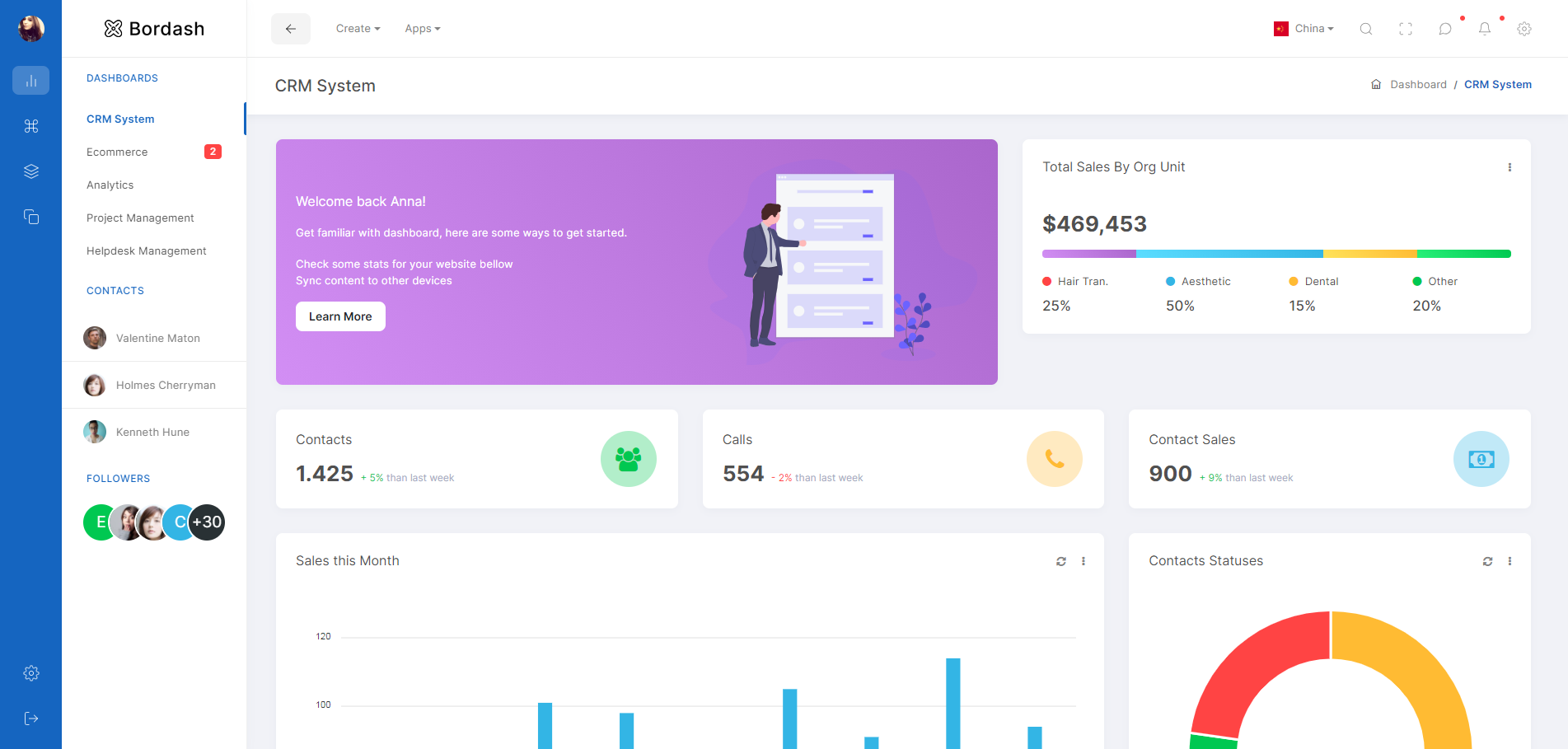Screen dimensions: 1568x749
Task: Select Project Management in sidebar
Action: point(140,218)
